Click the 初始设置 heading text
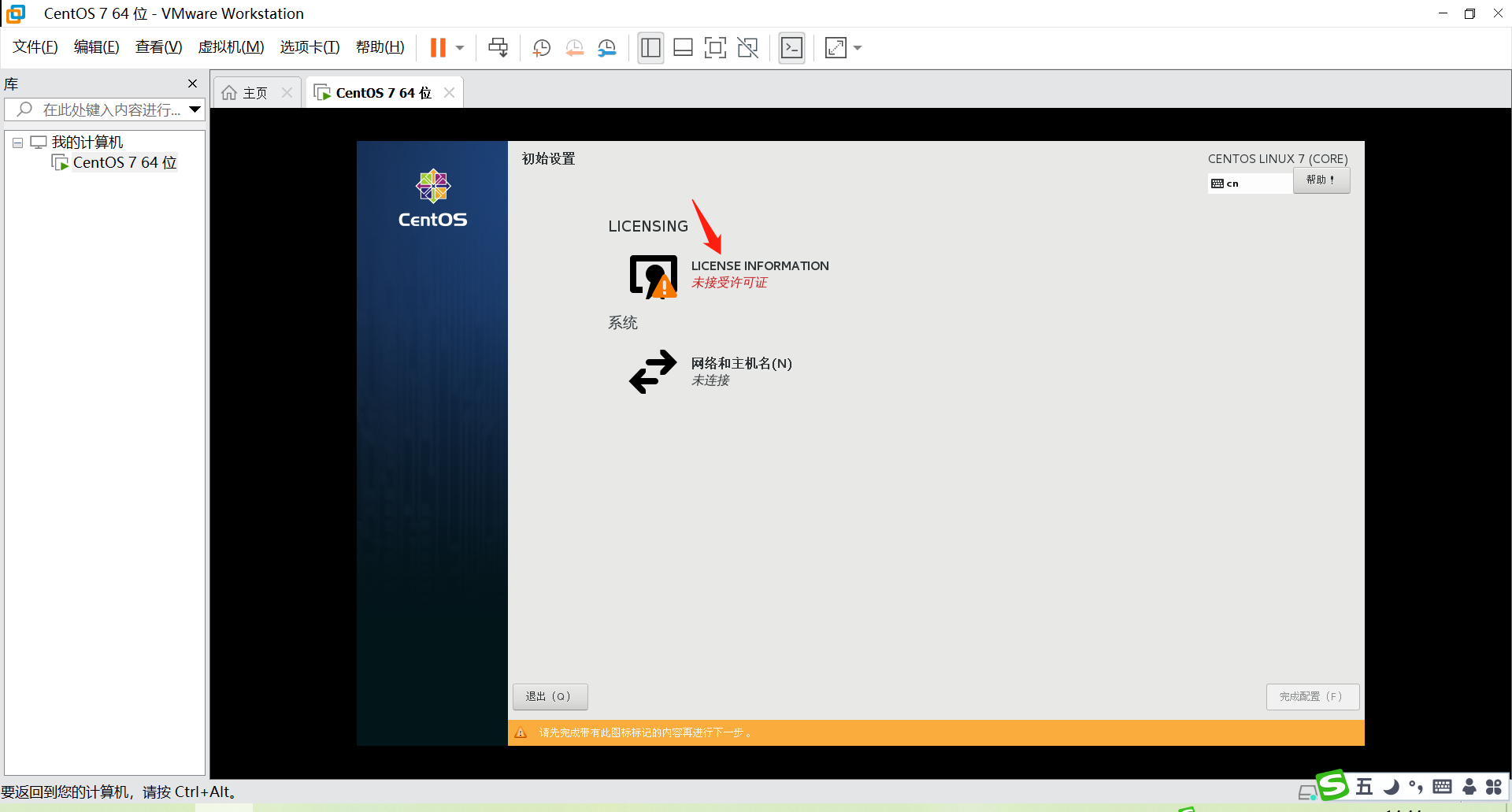Screen dimensions: 1512x812 coord(549,159)
